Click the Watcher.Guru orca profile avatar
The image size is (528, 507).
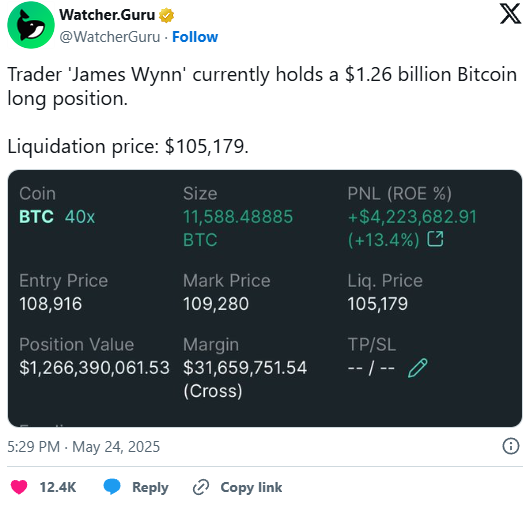(31, 25)
